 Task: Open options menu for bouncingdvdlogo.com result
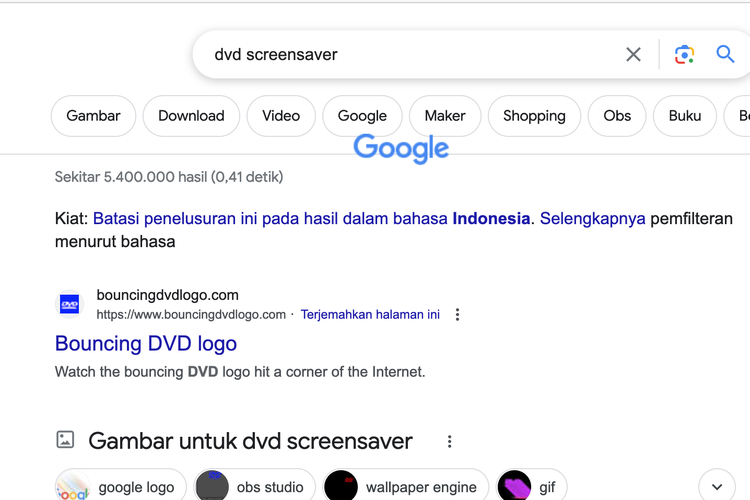point(457,314)
